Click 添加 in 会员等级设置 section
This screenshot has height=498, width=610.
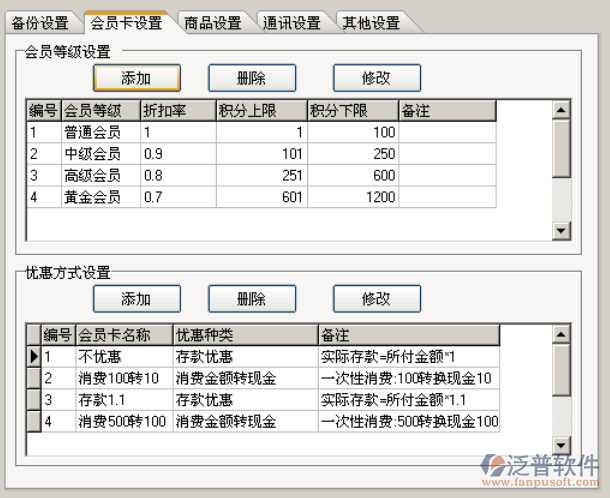click(x=136, y=78)
